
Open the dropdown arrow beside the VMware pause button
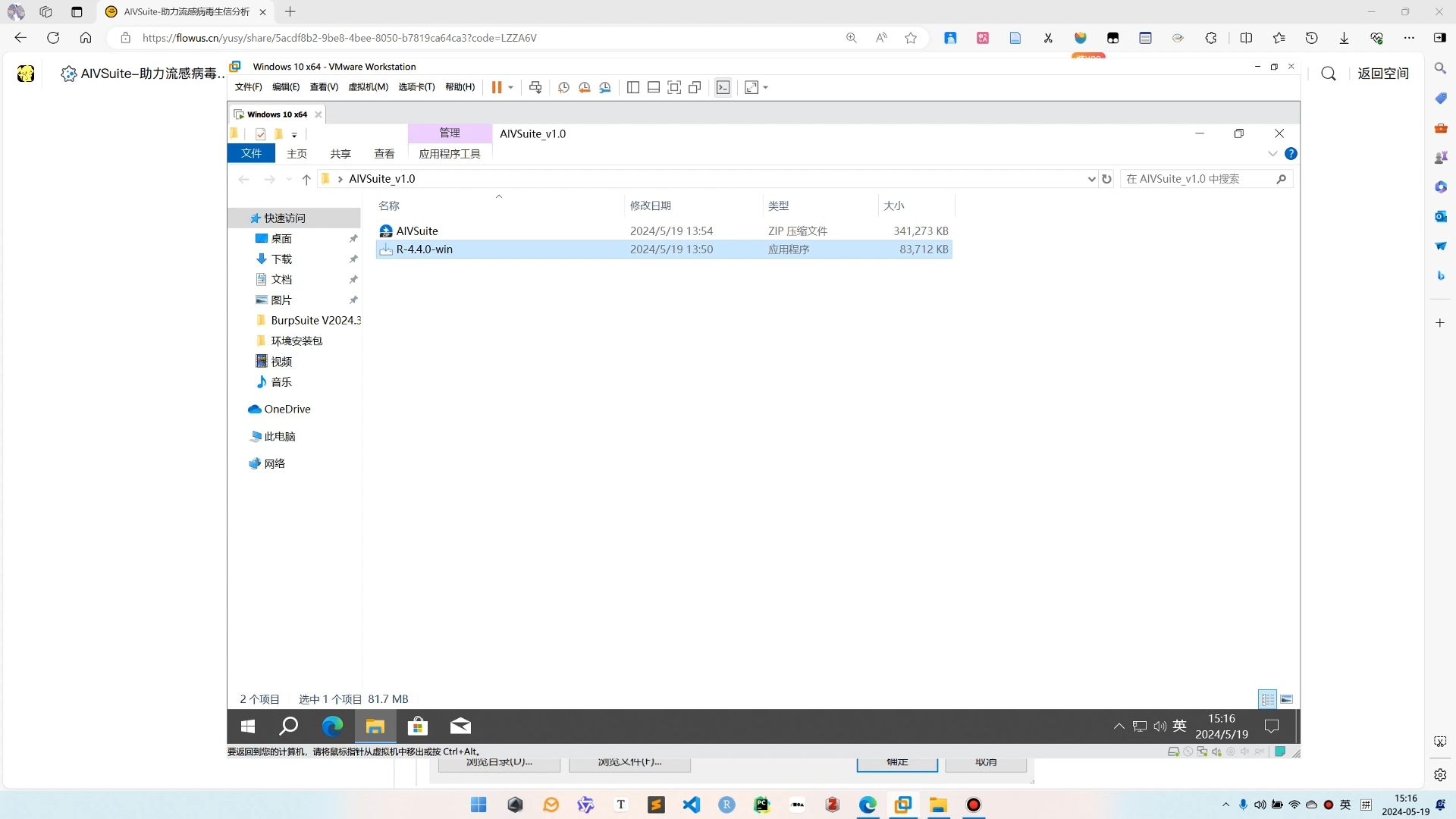511,87
